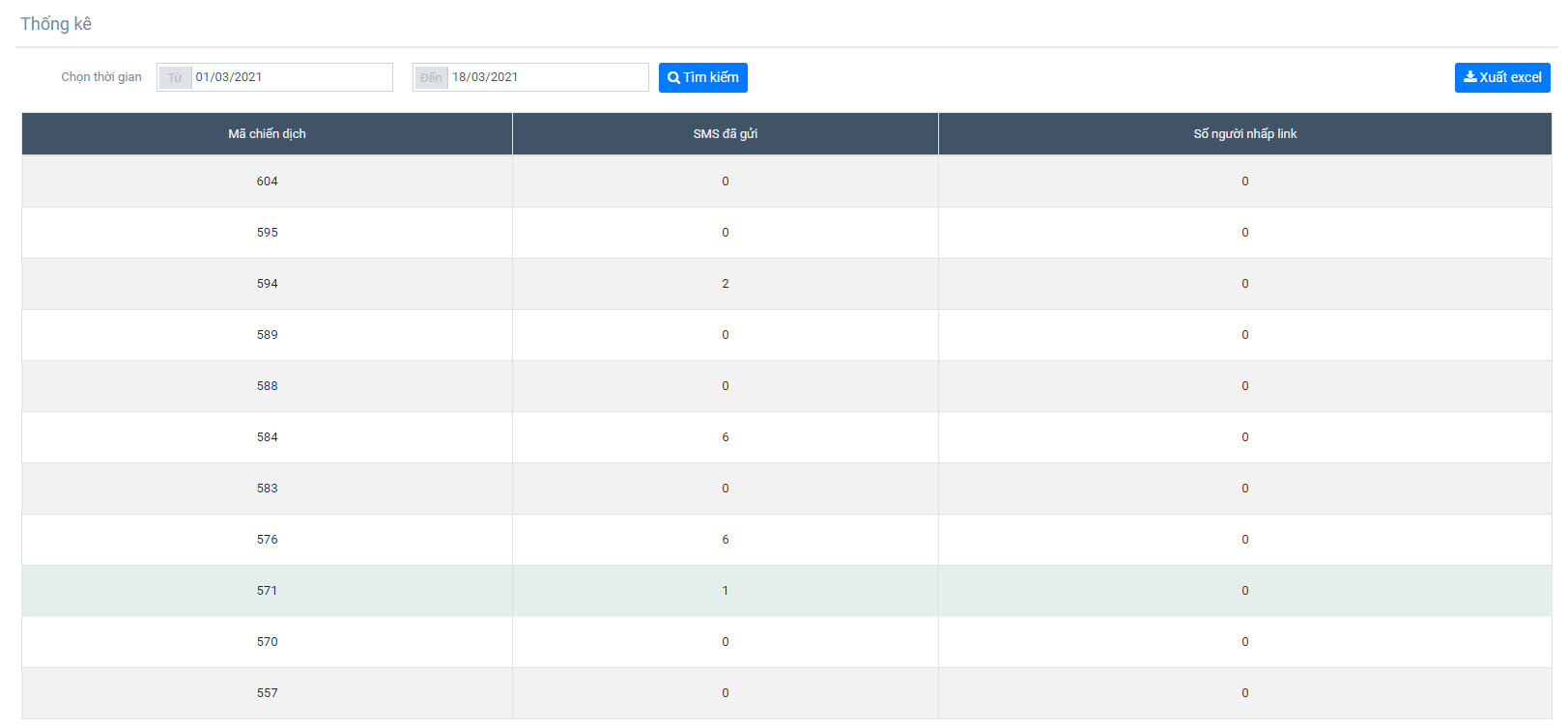The width and height of the screenshot is (1568, 727).
Task: Select campaign code 594 cell
Action: pyautogui.click(x=267, y=284)
